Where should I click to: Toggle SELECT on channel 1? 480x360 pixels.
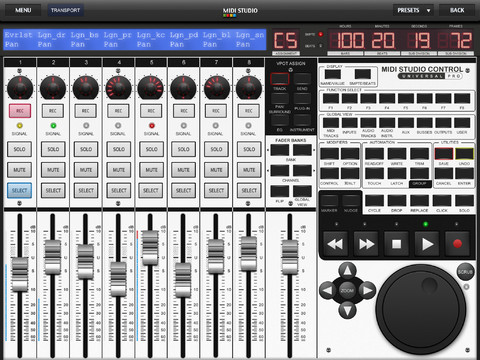(x=20, y=190)
